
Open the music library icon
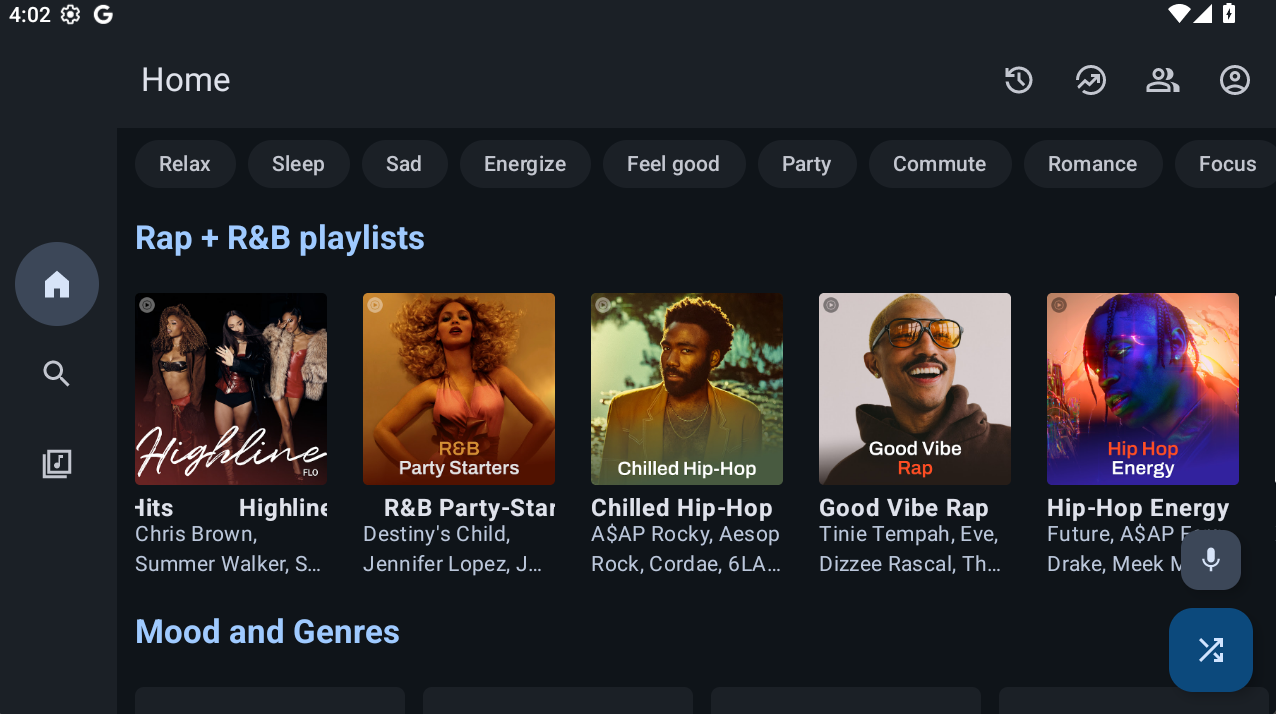tap(57, 464)
